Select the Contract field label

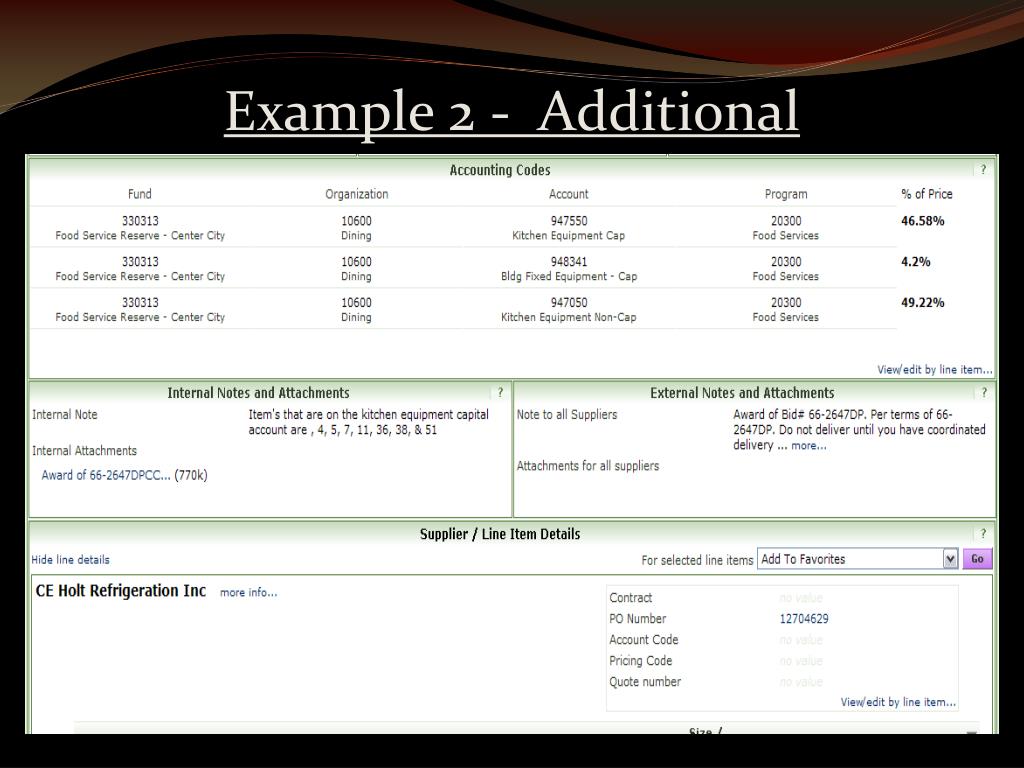[x=630, y=598]
